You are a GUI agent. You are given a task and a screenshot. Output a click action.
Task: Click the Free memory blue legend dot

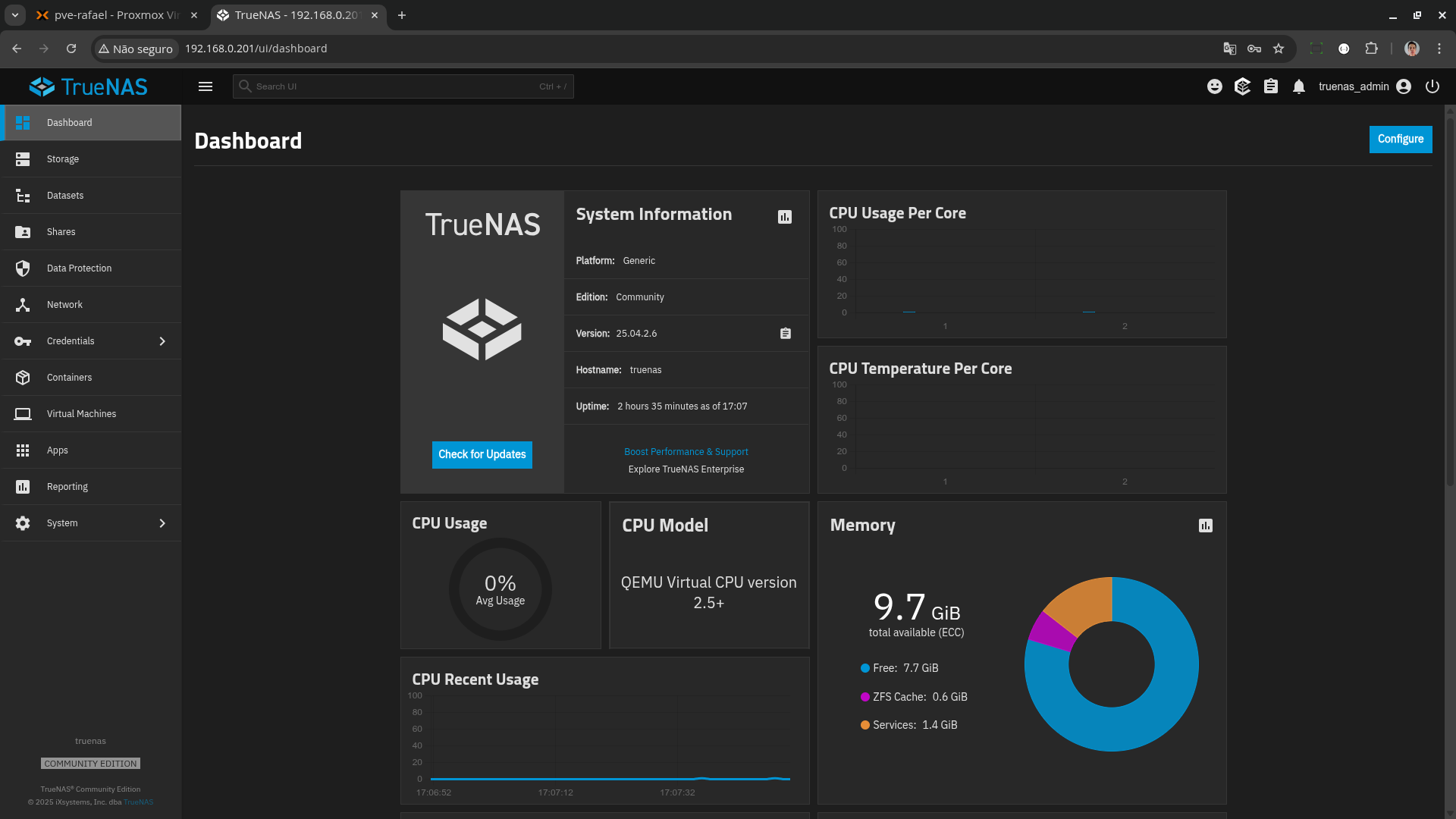pos(865,668)
